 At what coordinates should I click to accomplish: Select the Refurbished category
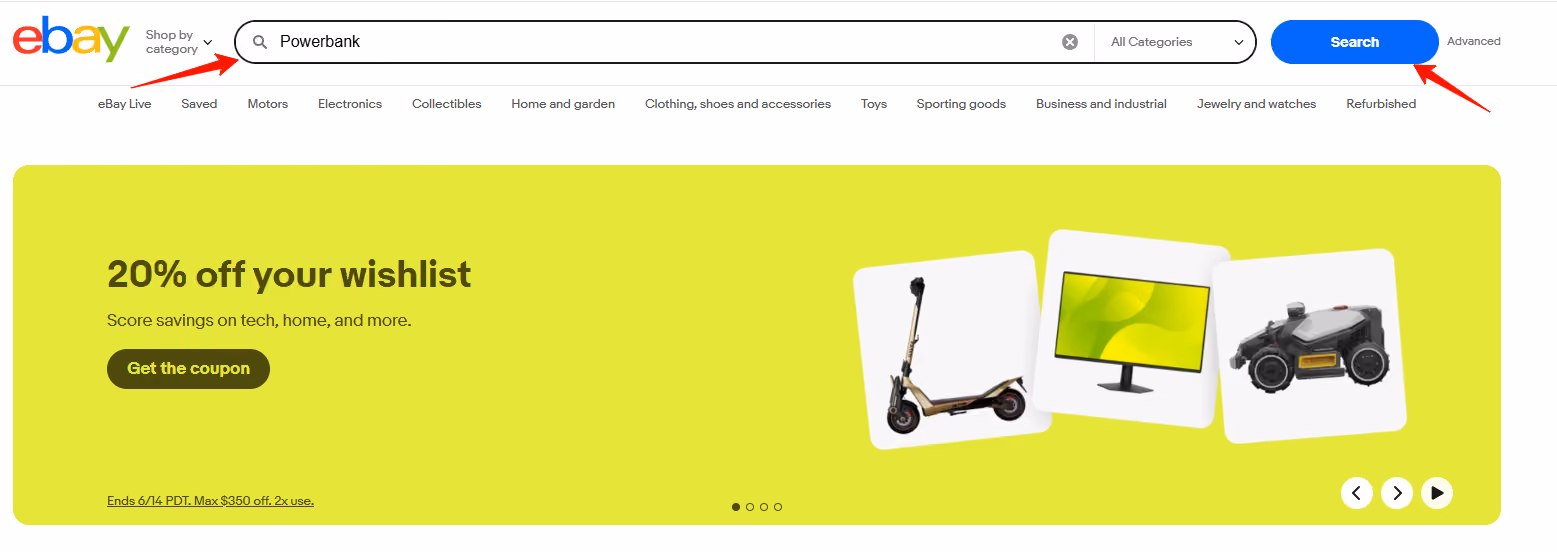point(1381,104)
